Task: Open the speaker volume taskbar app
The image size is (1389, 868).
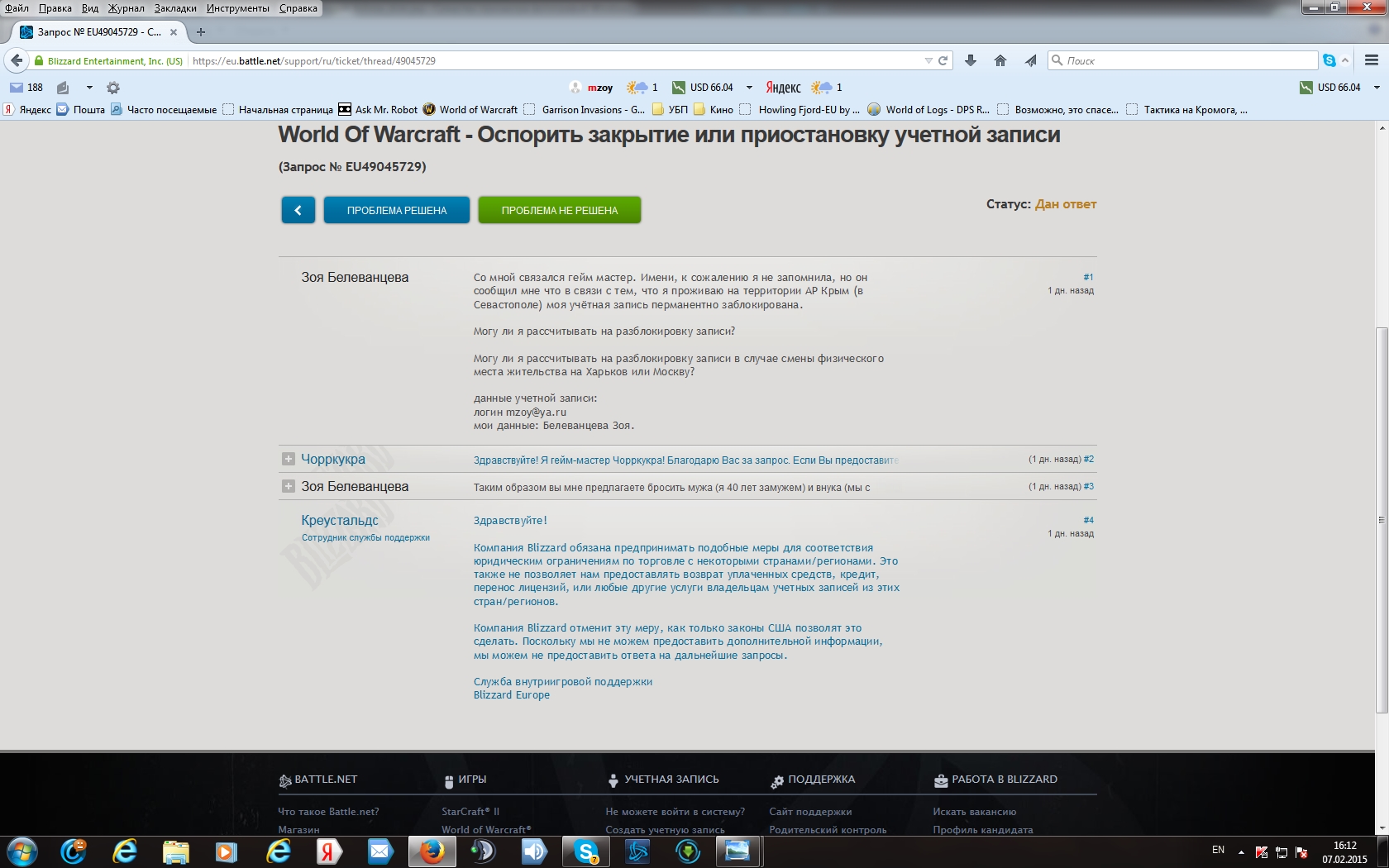Action: pos(535,851)
